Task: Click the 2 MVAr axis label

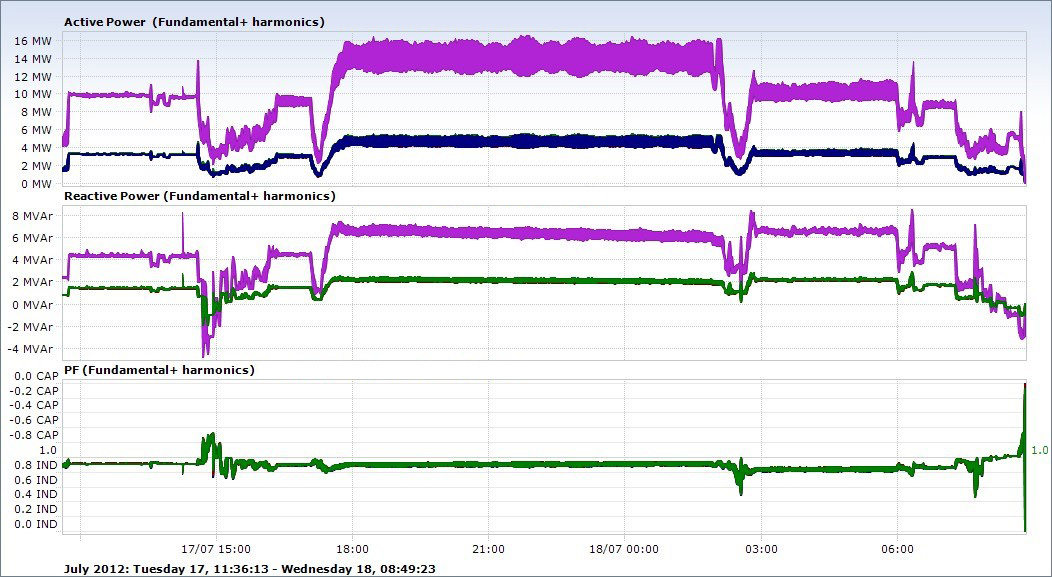Action: point(32,282)
